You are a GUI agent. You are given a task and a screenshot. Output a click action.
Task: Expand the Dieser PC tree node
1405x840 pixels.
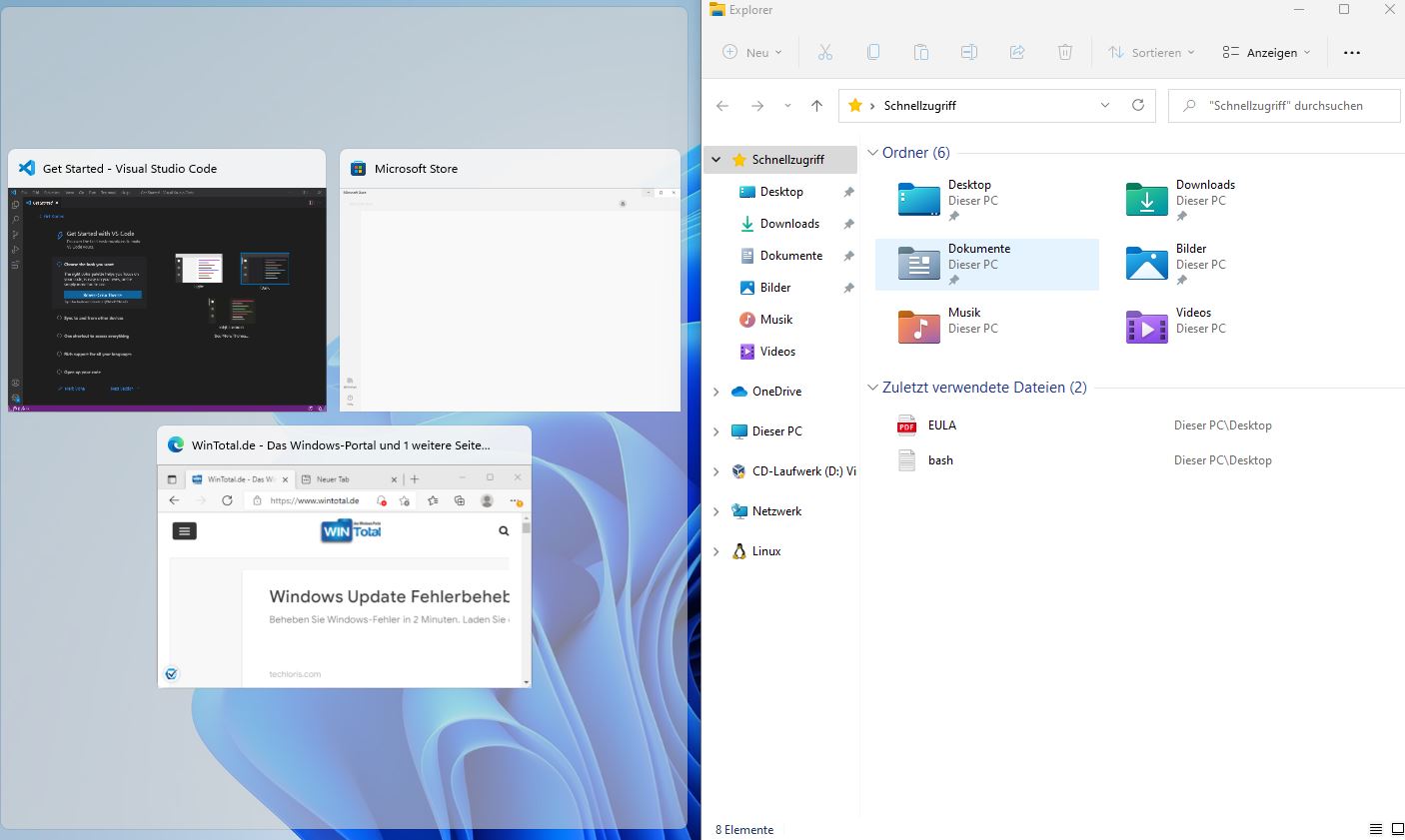(x=715, y=431)
